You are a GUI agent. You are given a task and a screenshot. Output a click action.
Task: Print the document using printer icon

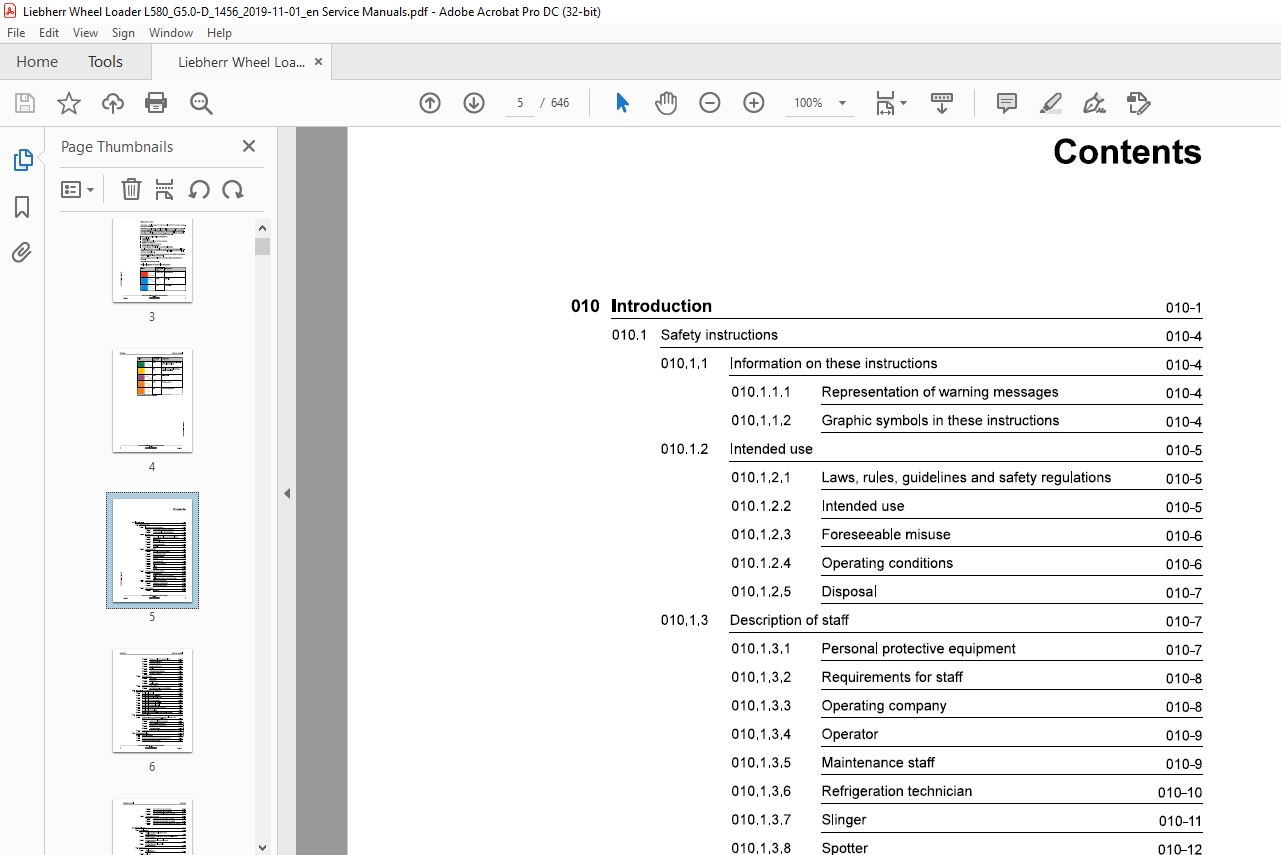coord(156,103)
